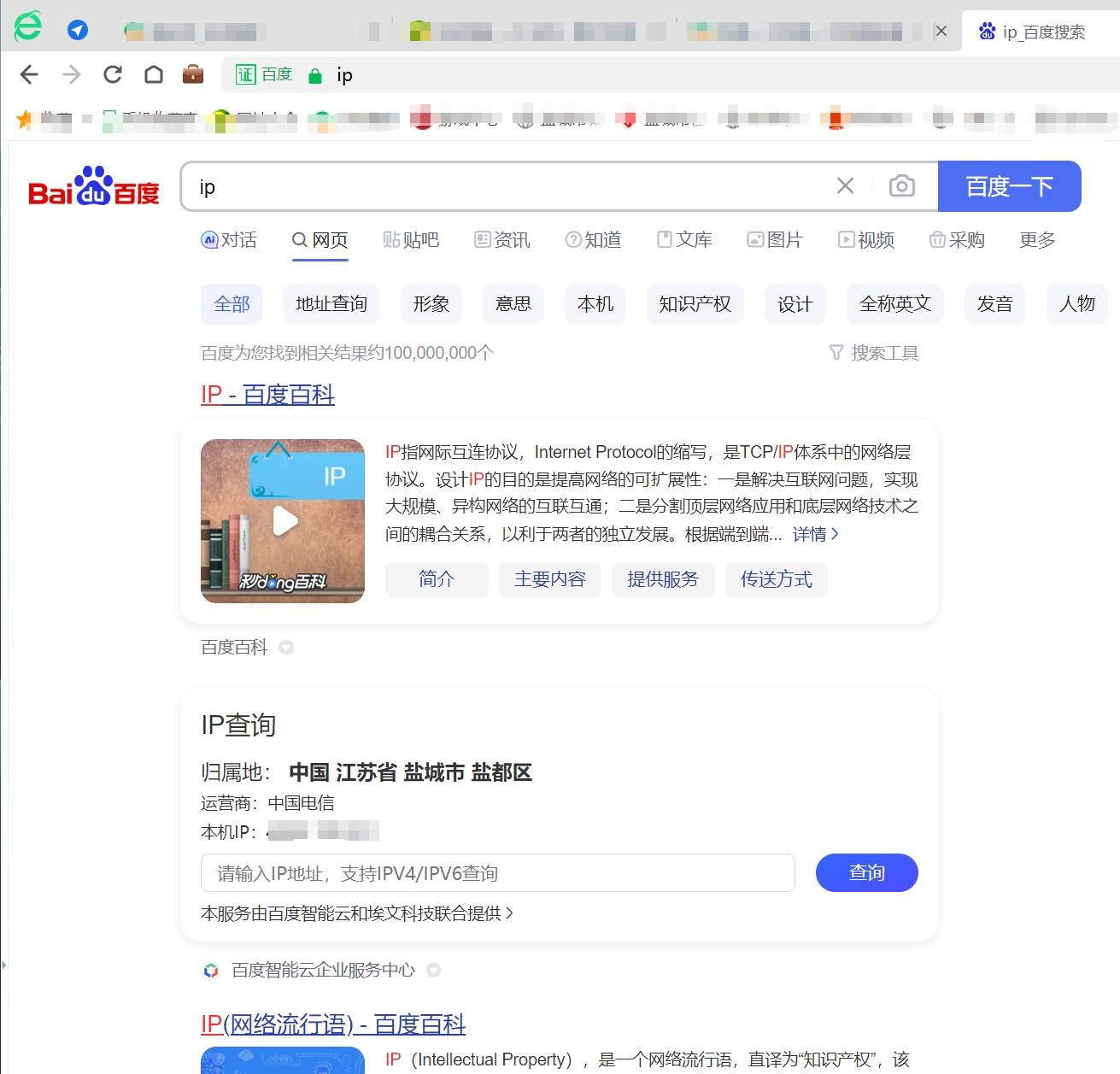Go back using the browser back arrow
1120x1074 pixels.
pos(29,75)
